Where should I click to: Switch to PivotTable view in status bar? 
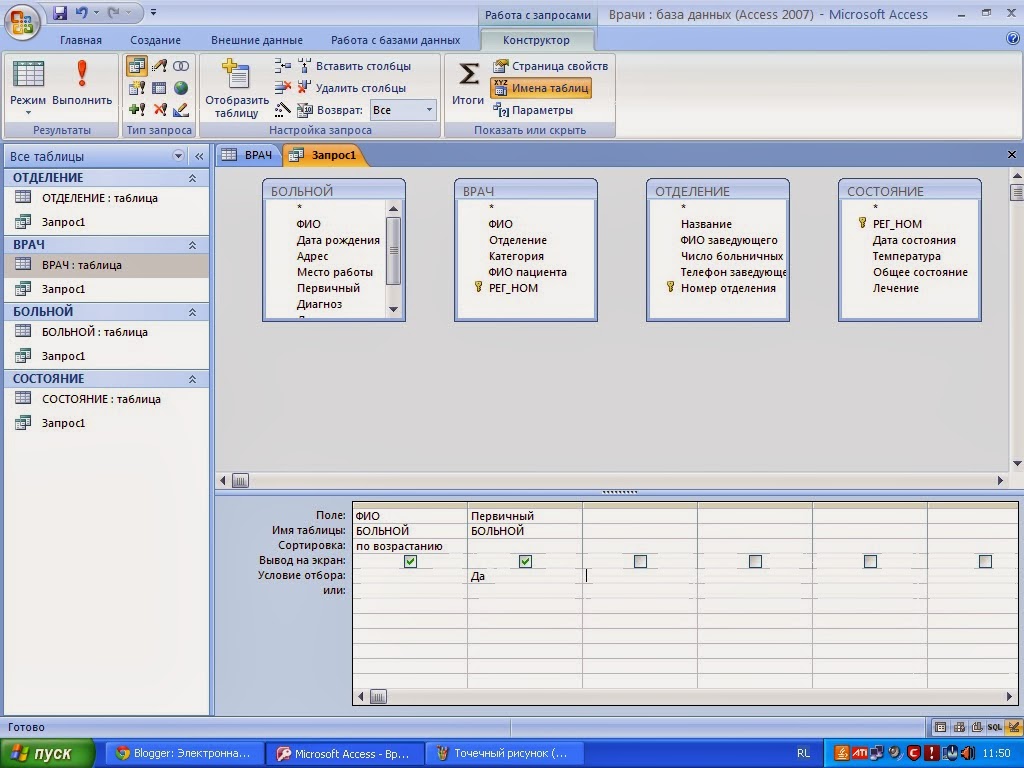(959, 727)
